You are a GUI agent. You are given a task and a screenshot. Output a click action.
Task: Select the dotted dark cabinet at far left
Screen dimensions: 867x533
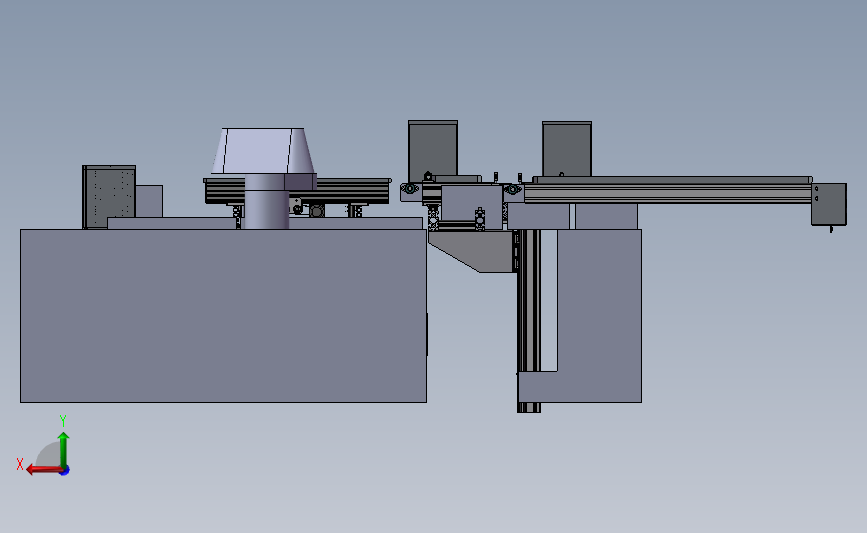[x=109, y=196]
